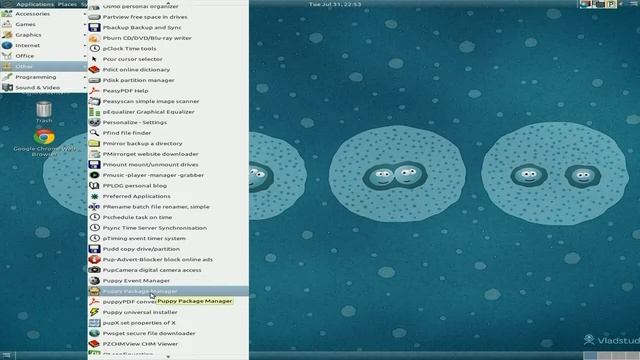Click the PZCHMView CHM Viewer icon
Viewport: 640px width, 360px height.
pos(94,344)
